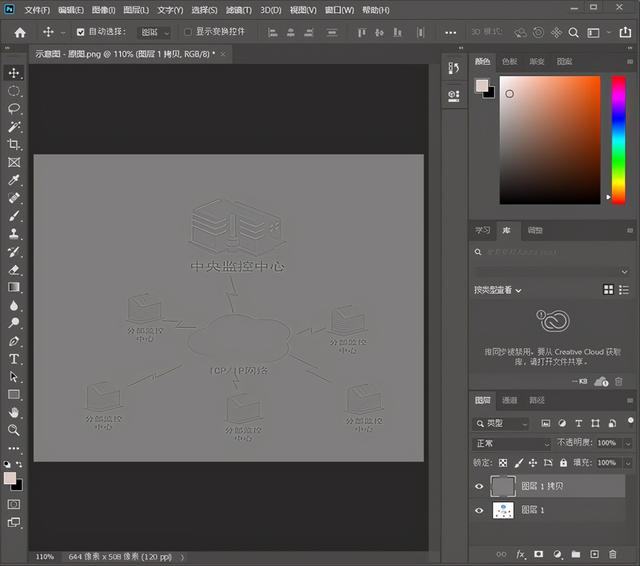Click the Share icon in options bar
This screenshot has height=566, width=640.
tap(625, 32)
